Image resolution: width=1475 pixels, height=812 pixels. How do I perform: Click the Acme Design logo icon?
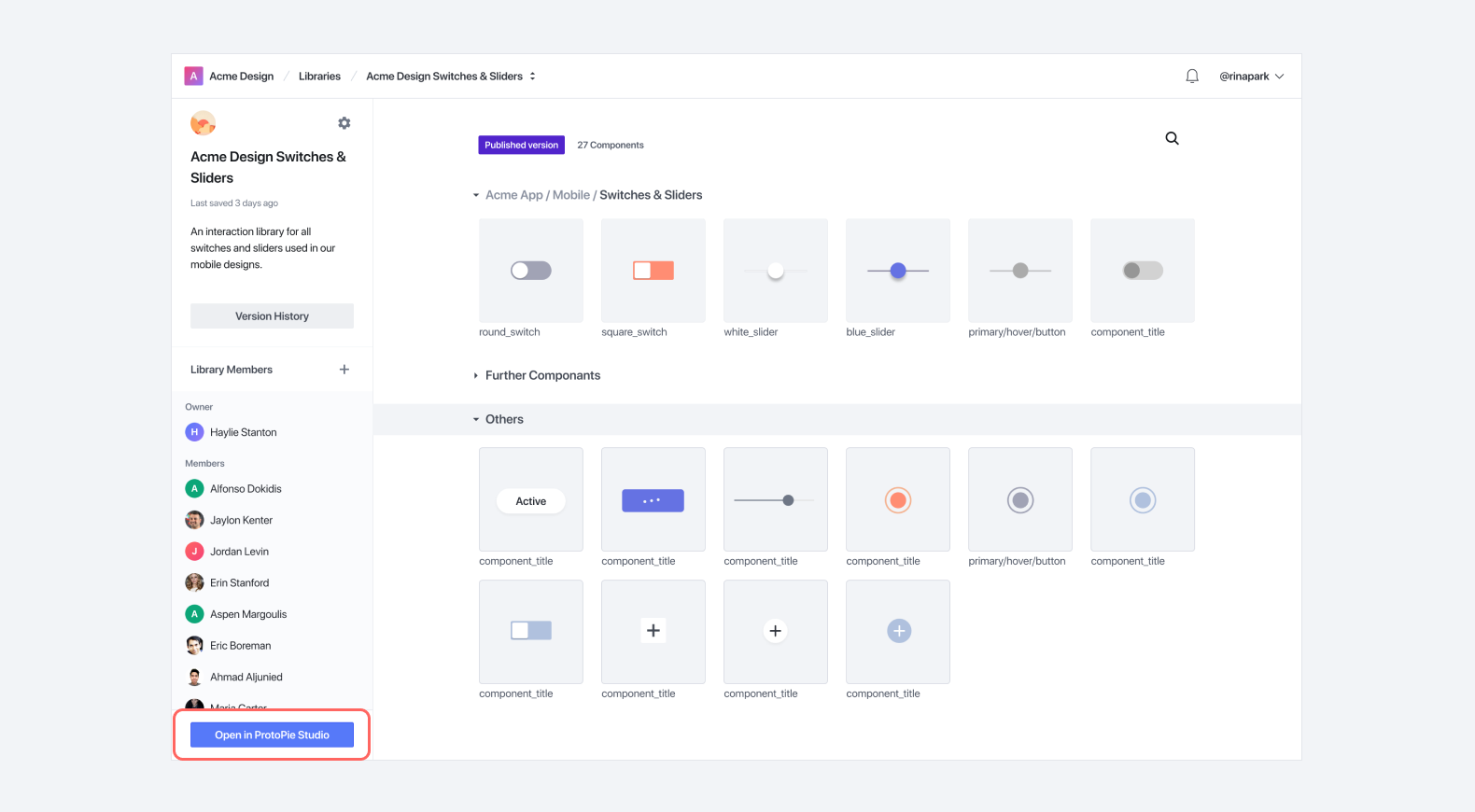pyautogui.click(x=193, y=77)
